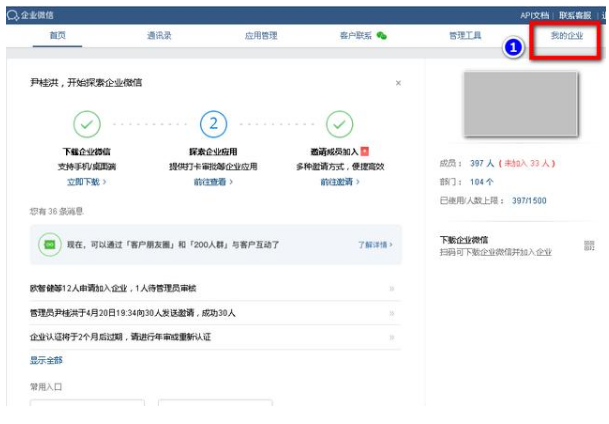Click the 下载企业微信 checkmark step icon
Screen dimensions: 609x424
pyautogui.click(x=87, y=124)
